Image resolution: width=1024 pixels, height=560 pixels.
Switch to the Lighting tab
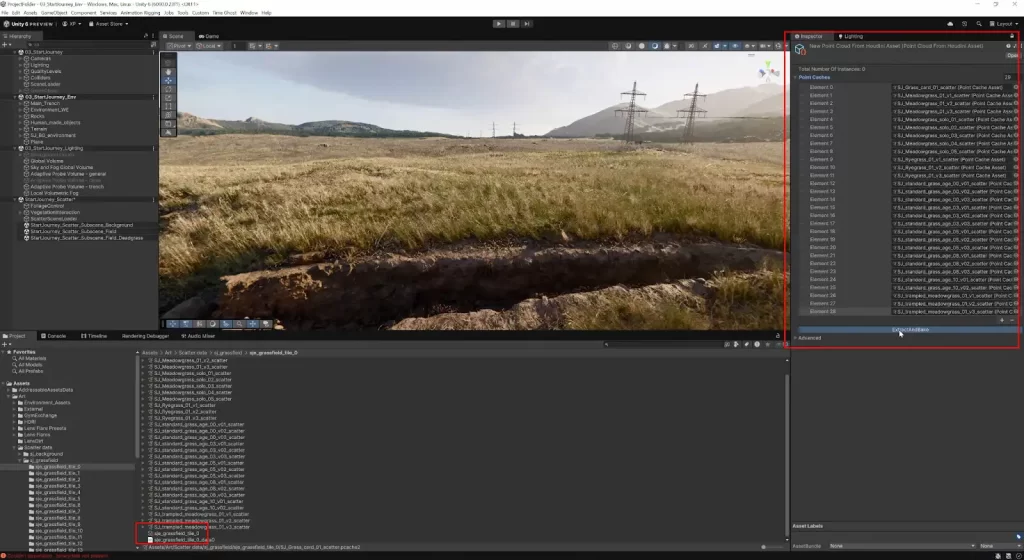tap(850, 36)
